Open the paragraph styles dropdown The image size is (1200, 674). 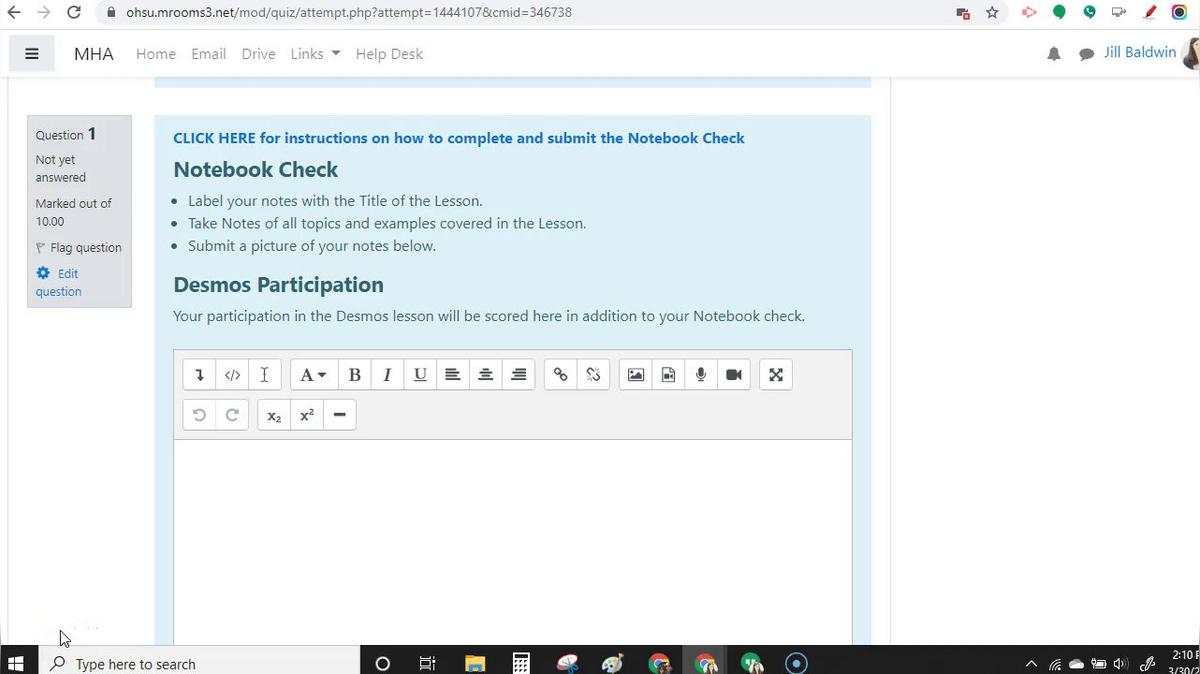click(313, 375)
